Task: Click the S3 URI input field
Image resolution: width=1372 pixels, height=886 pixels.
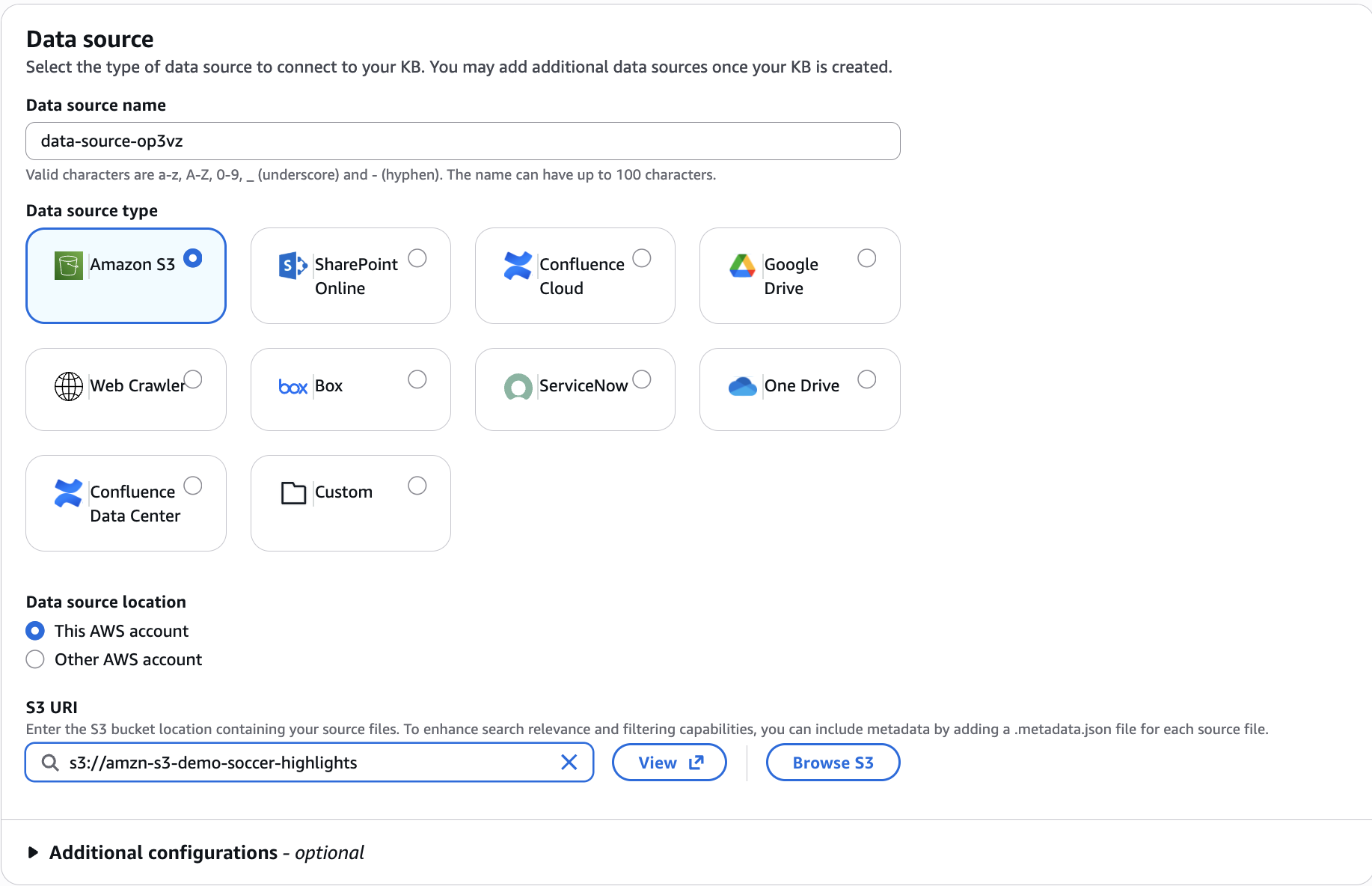Action: pos(310,763)
